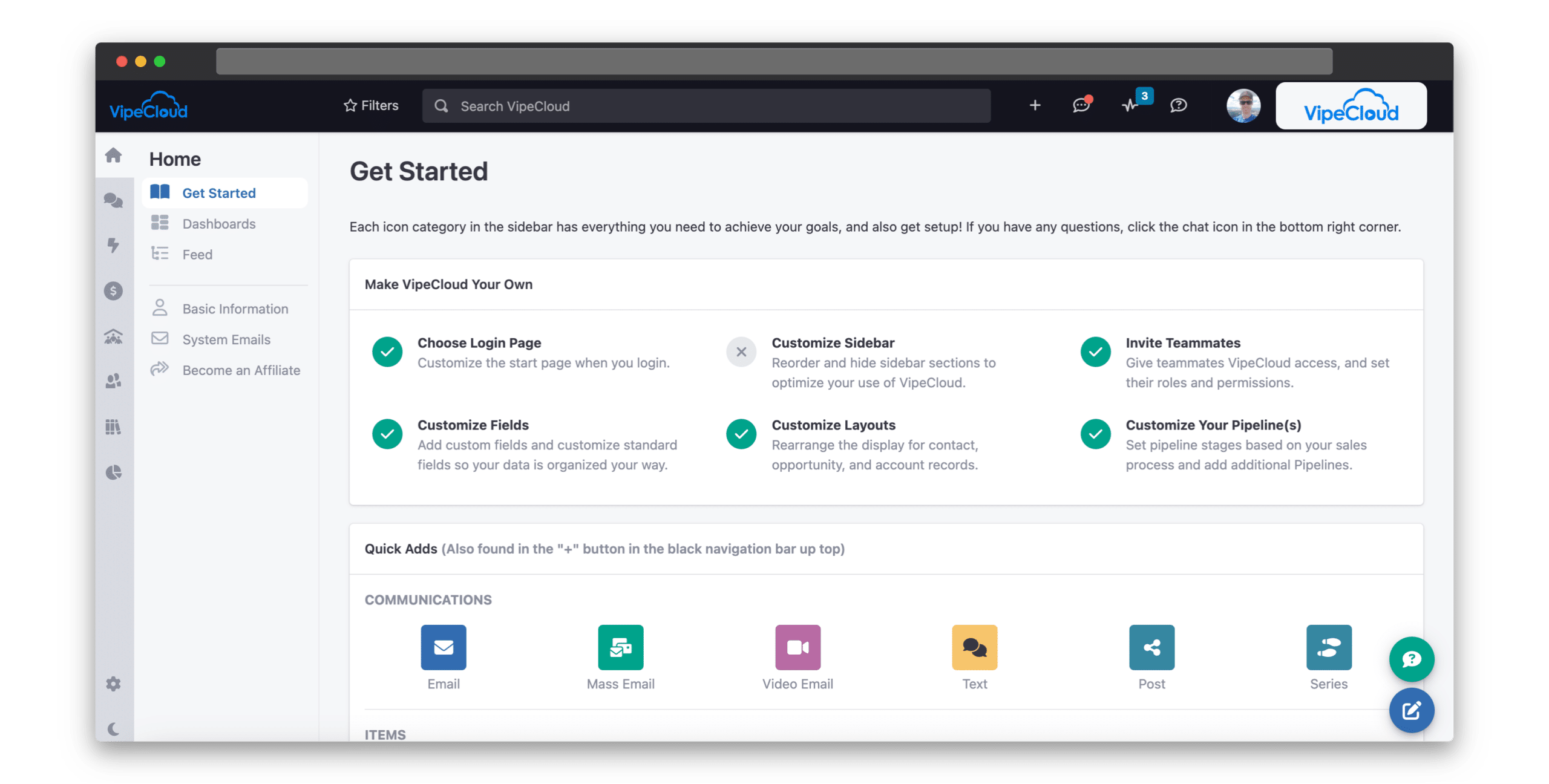Toggle the Choose Login Page checkmark
Screen dimensions: 1549x784
(x=387, y=351)
